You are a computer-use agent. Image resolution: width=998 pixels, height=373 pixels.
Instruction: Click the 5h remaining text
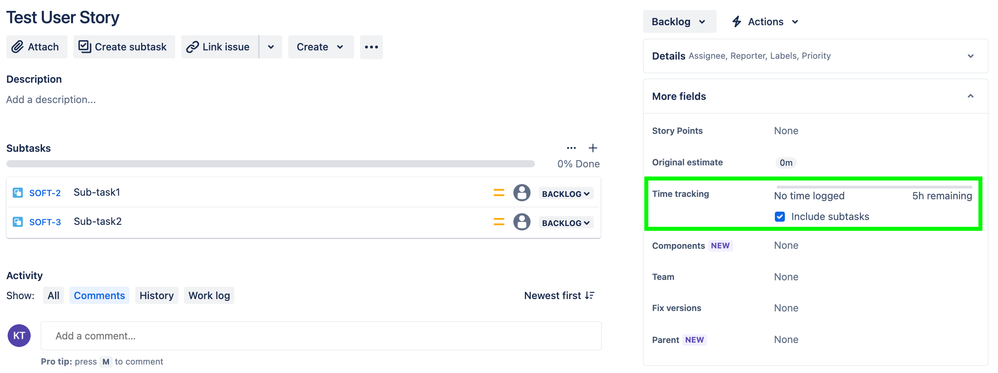(x=942, y=196)
